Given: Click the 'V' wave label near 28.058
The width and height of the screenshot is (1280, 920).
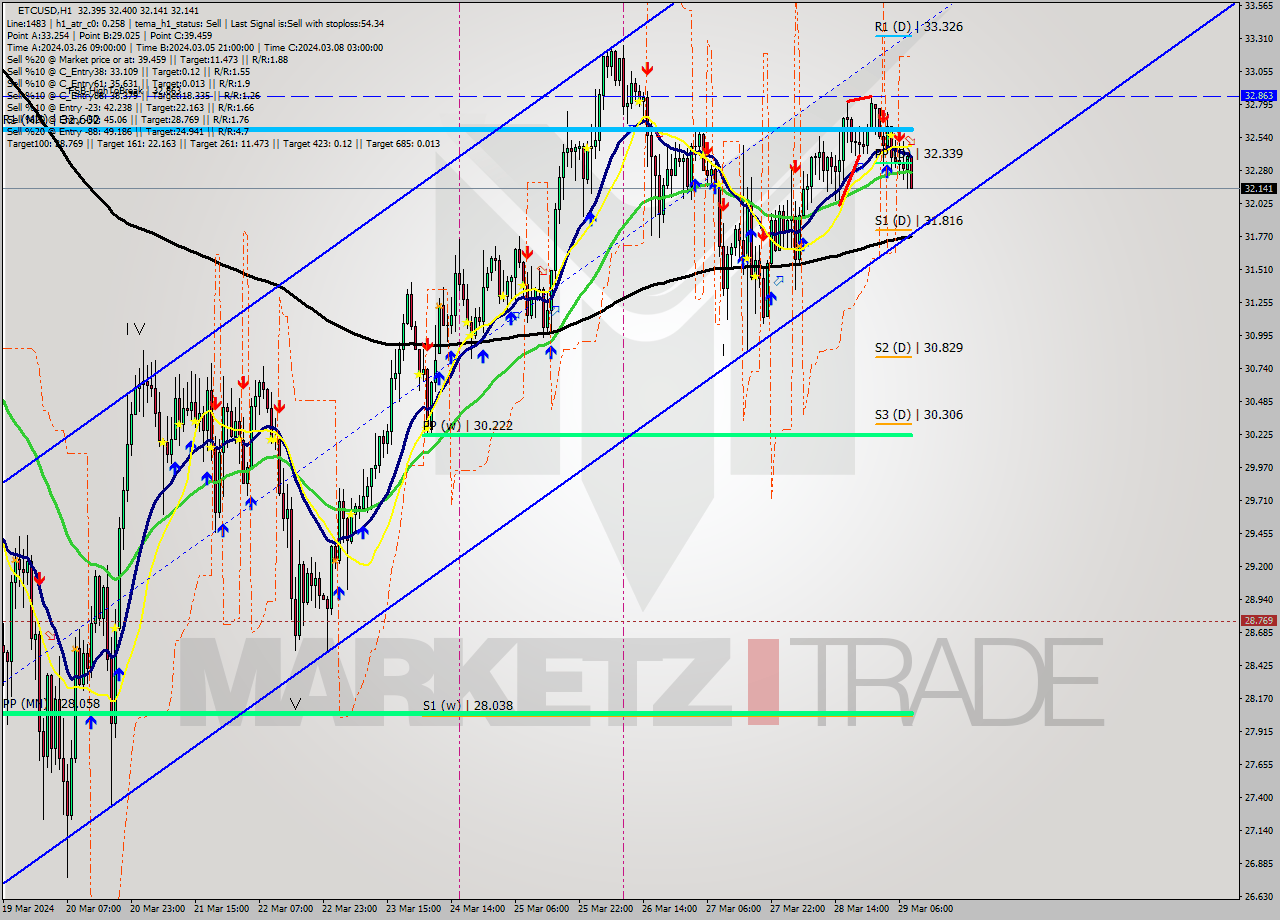Looking at the screenshot, I should 295,704.
